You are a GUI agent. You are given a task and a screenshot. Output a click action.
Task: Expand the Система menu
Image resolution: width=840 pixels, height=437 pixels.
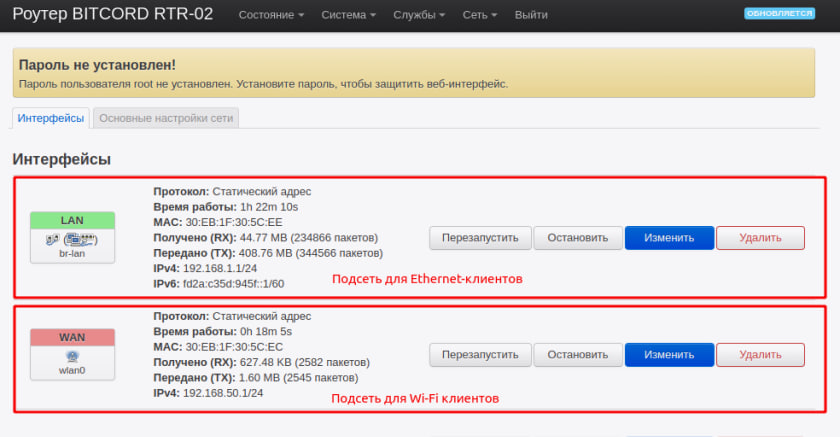pos(348,15)
